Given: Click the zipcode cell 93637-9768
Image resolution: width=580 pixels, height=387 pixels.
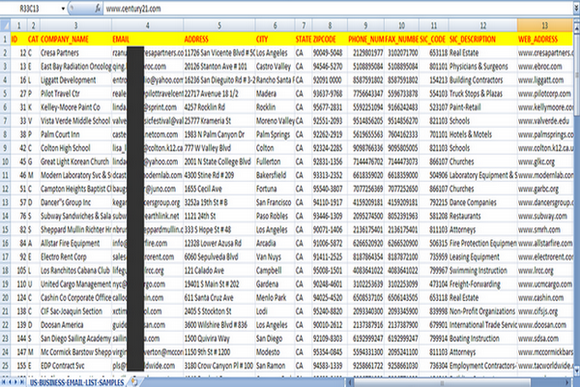Looking at the screenshot, I should (x=330, y=94).
